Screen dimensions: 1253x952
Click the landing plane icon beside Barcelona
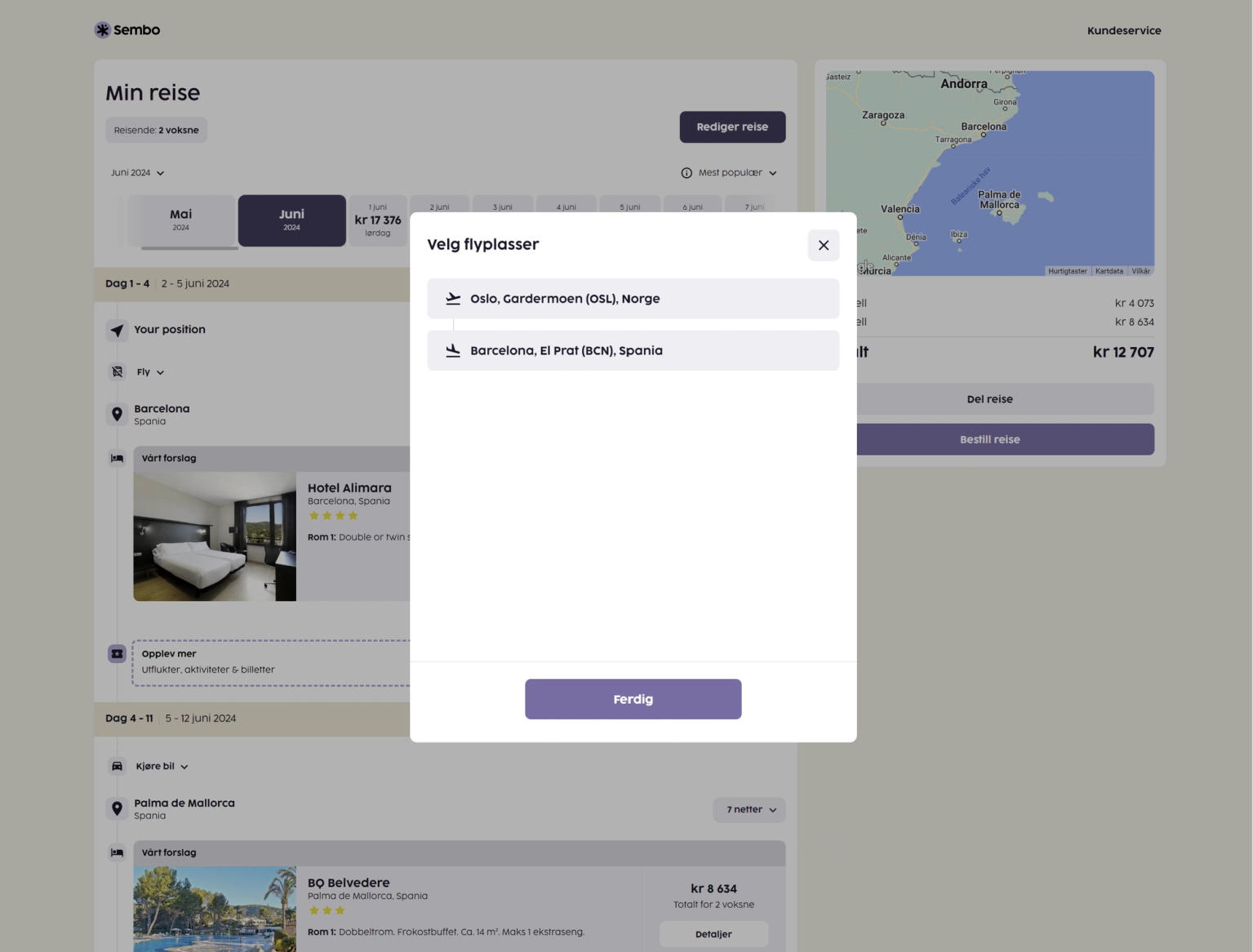coord(453,350)
